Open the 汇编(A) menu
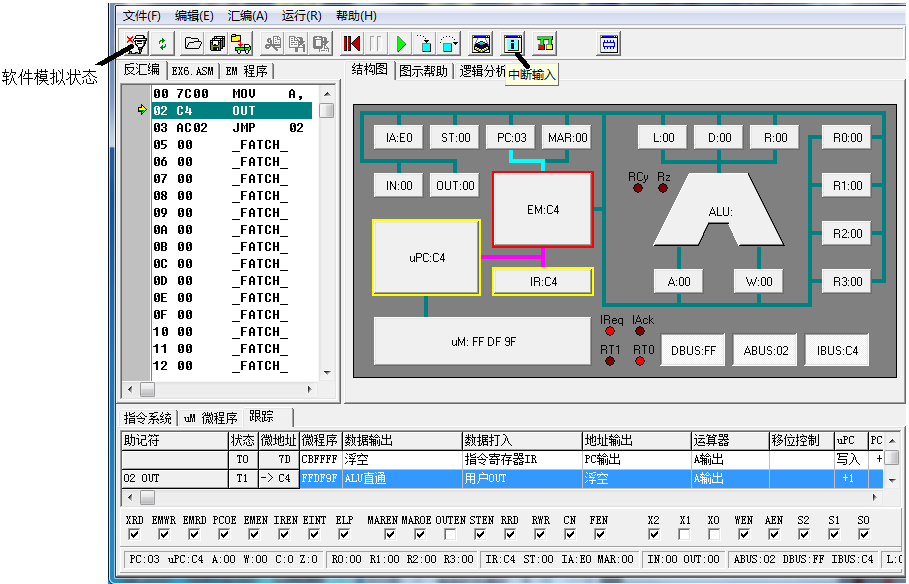Image resolution: width=909 pixels, height=584 pixels. click(x=248, y=16)
